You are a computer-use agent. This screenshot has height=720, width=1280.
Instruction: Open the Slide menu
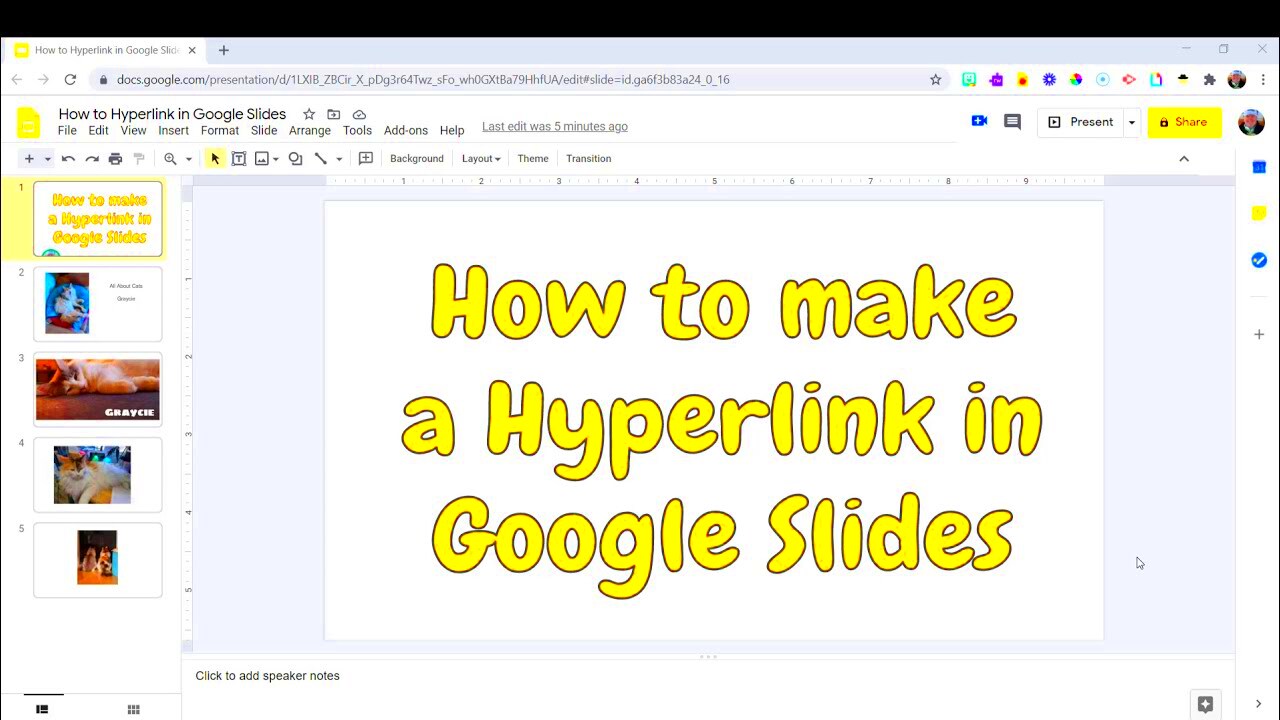(264, 130)
